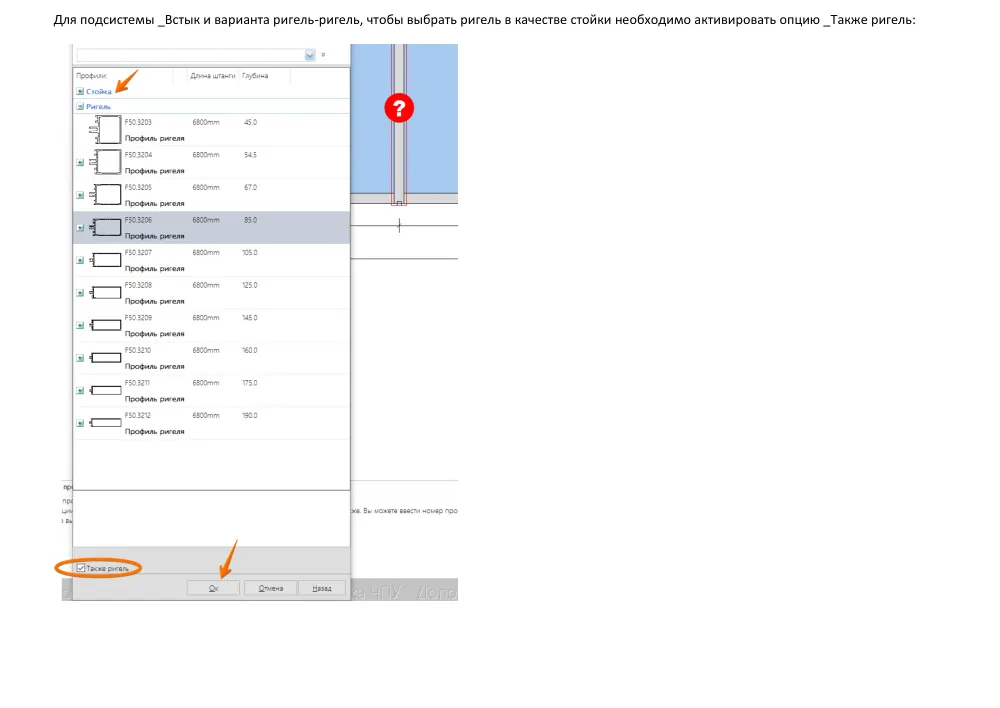
Task: Select the F50.3207 profile name
Action: (138, 253)
